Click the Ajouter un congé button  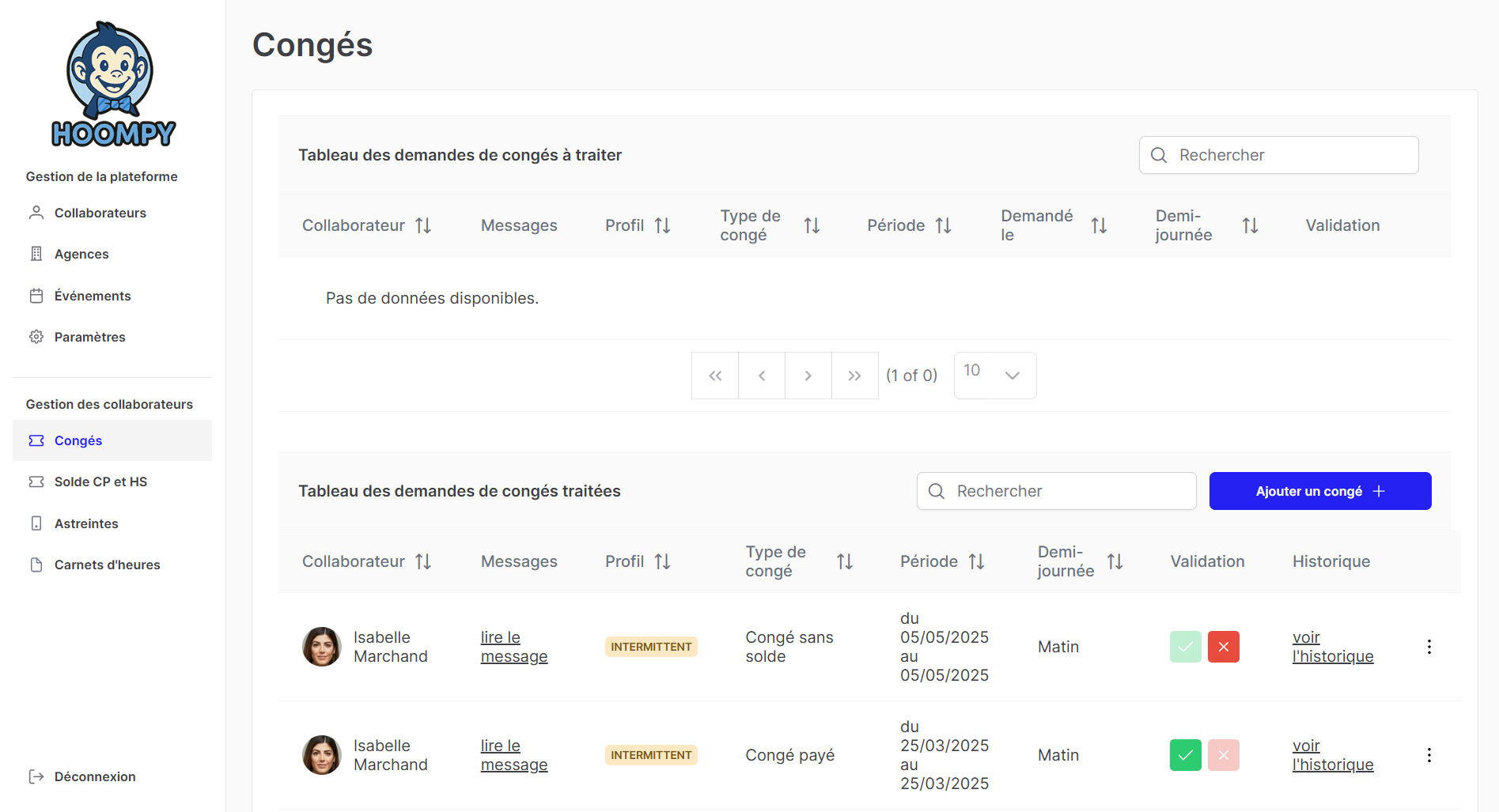(x=1319, y=491)
